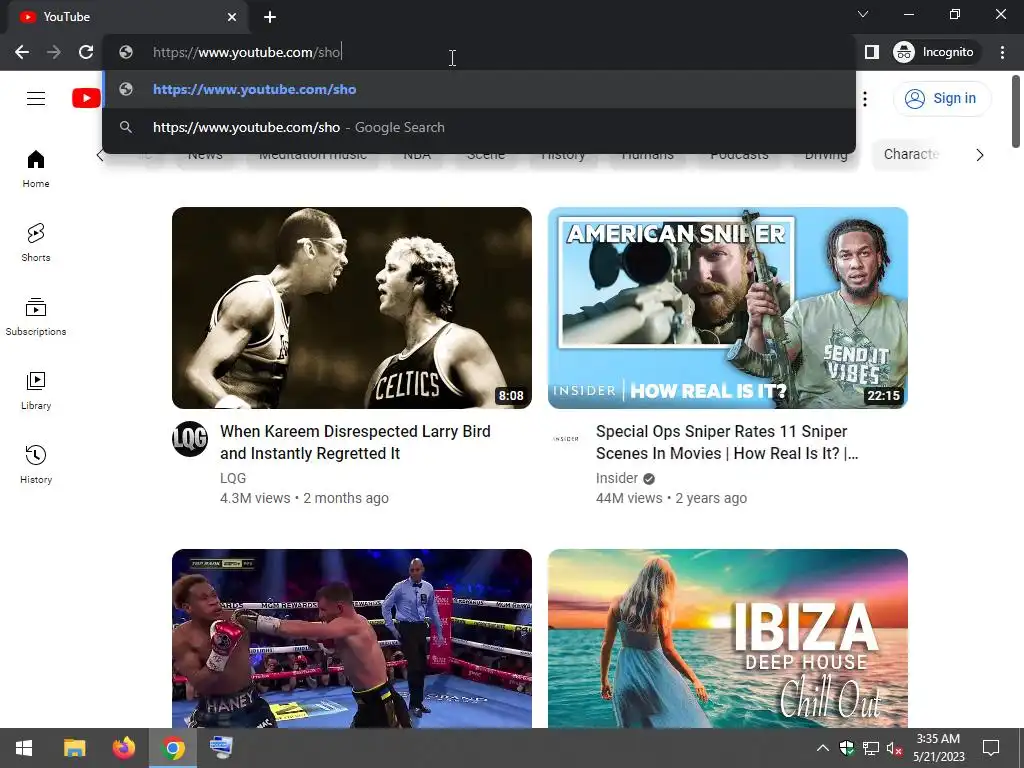Viewport: 1024px width, 768px height.
Task: Open the network tray icon
Action: 871,748
